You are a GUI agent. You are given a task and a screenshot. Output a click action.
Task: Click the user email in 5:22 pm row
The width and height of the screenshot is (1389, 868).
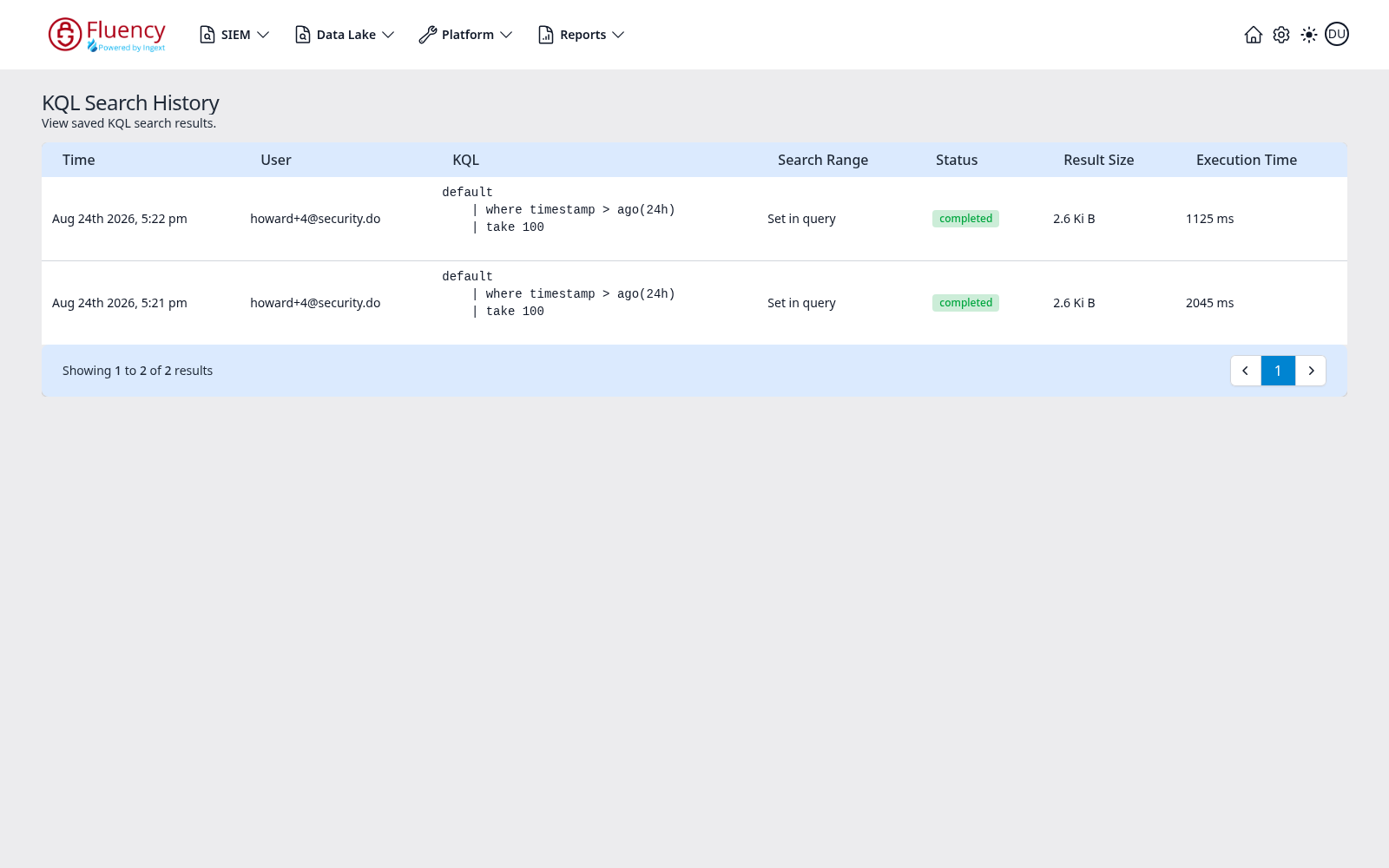pos(315,219)
